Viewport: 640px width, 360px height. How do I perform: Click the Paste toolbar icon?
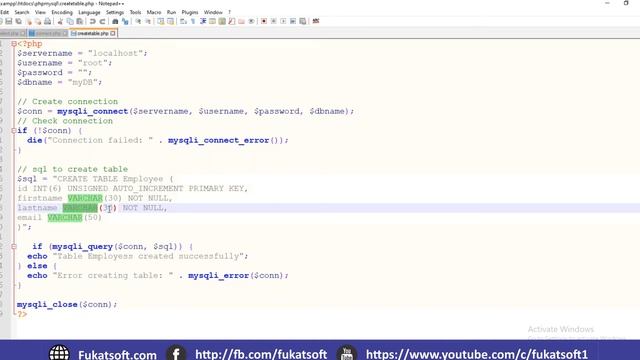80,21
